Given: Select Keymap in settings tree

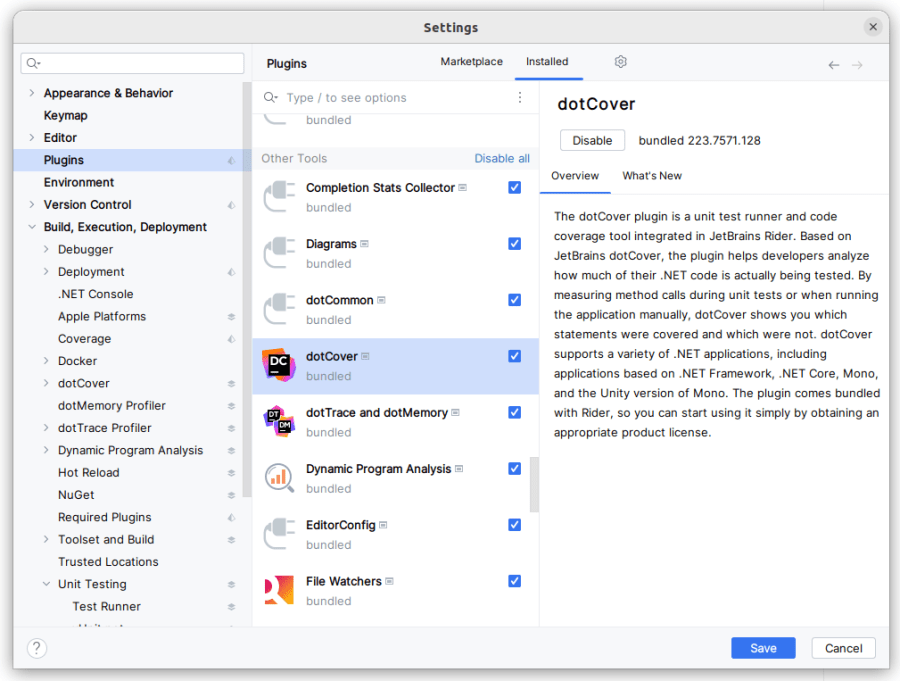Looking at the screenshot, I should (x=65, y=115).
